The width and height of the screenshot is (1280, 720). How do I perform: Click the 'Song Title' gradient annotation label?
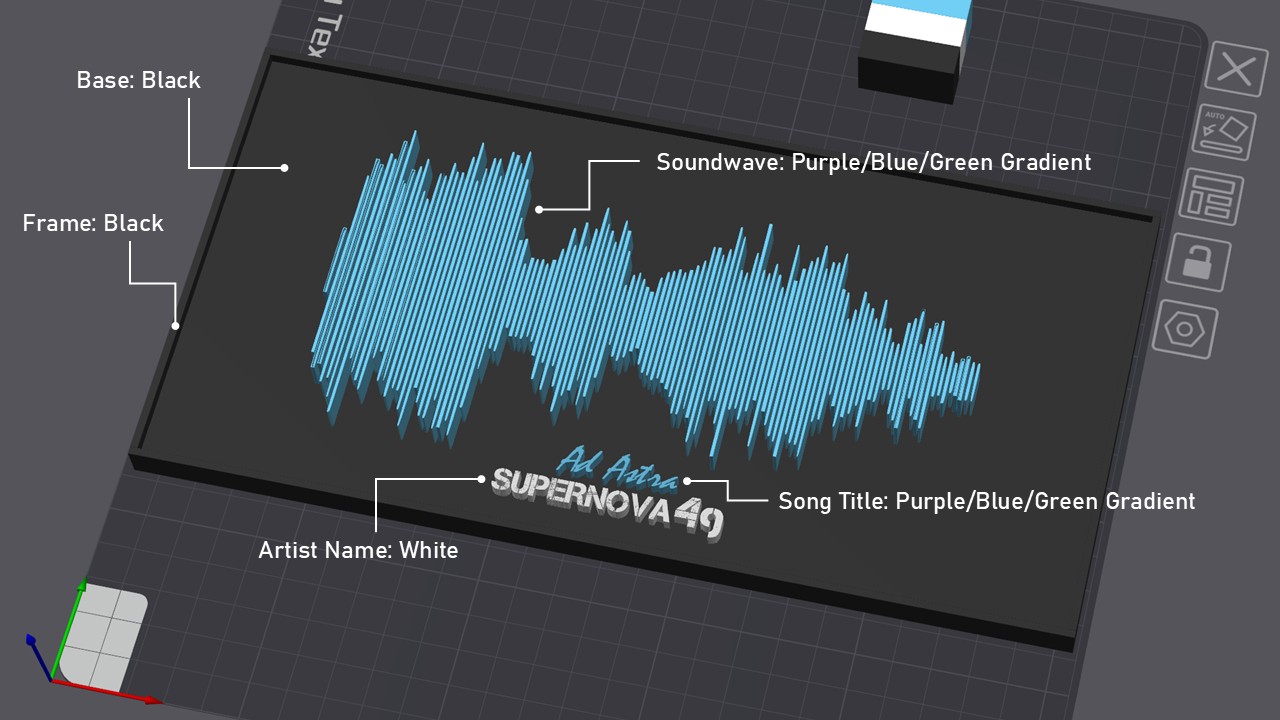[986, 501]
